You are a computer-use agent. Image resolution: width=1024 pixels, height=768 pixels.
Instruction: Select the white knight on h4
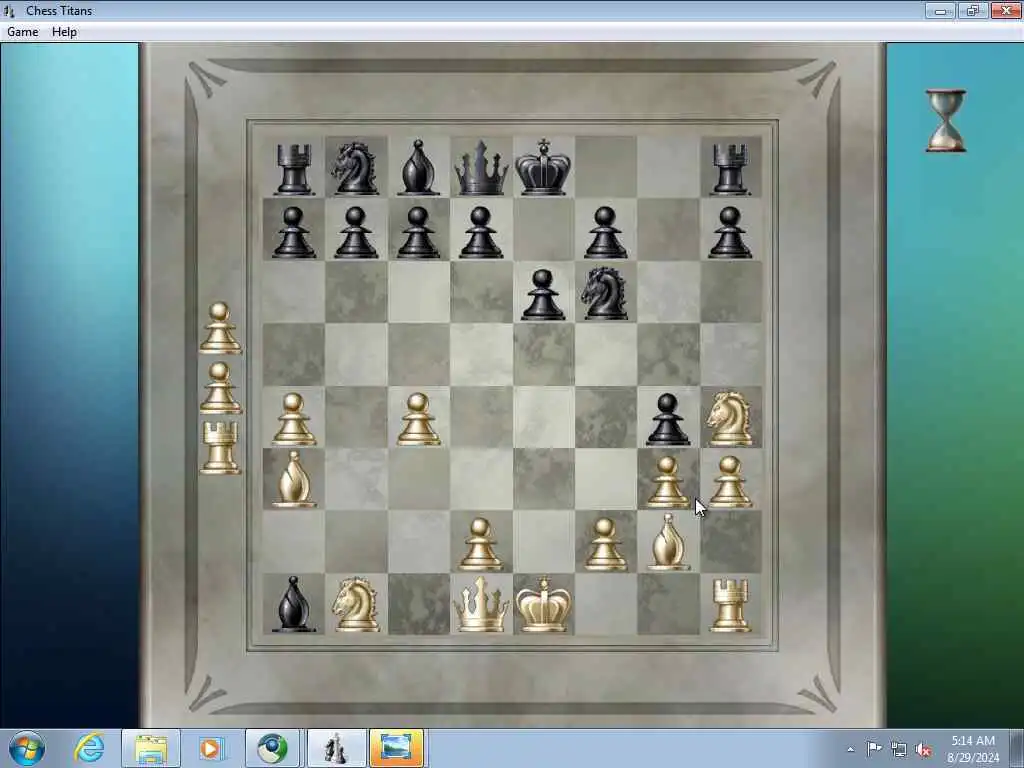(x=729, y=419)
